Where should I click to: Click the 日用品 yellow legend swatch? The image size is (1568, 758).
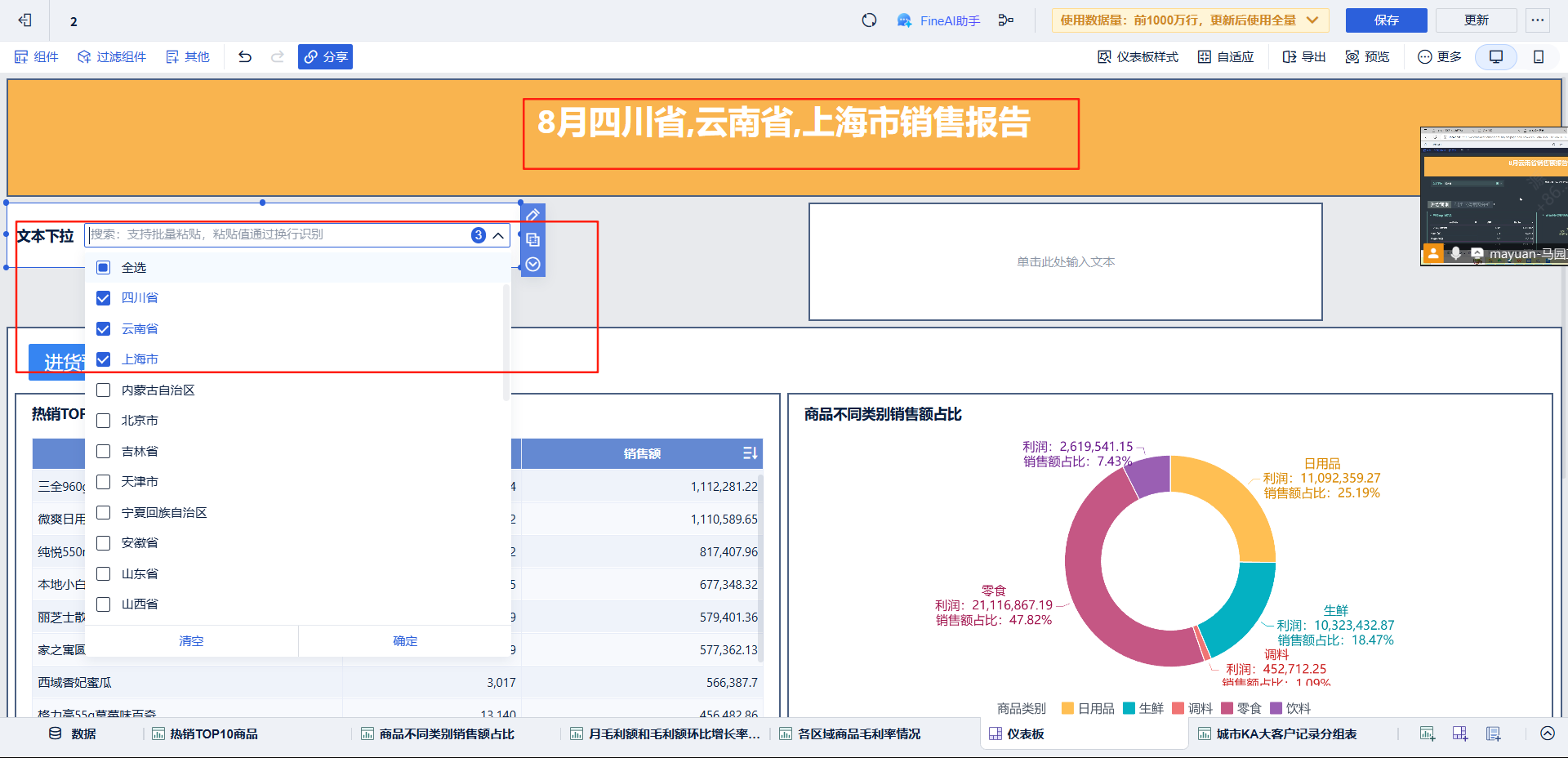click(x=1067, y=708)
